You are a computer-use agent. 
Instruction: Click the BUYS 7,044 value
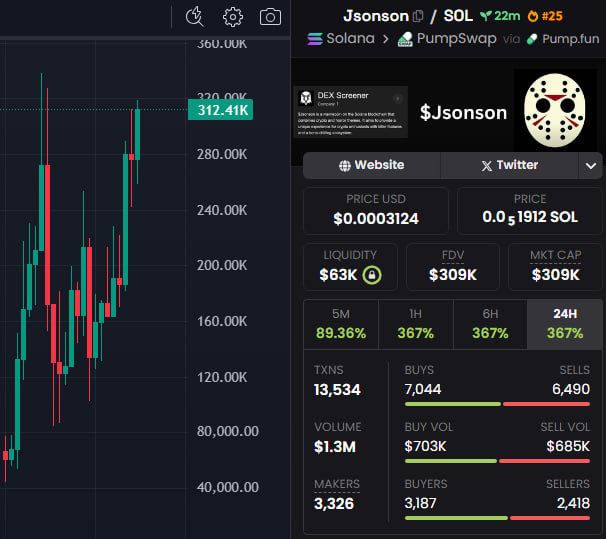[x=423, y=389]
